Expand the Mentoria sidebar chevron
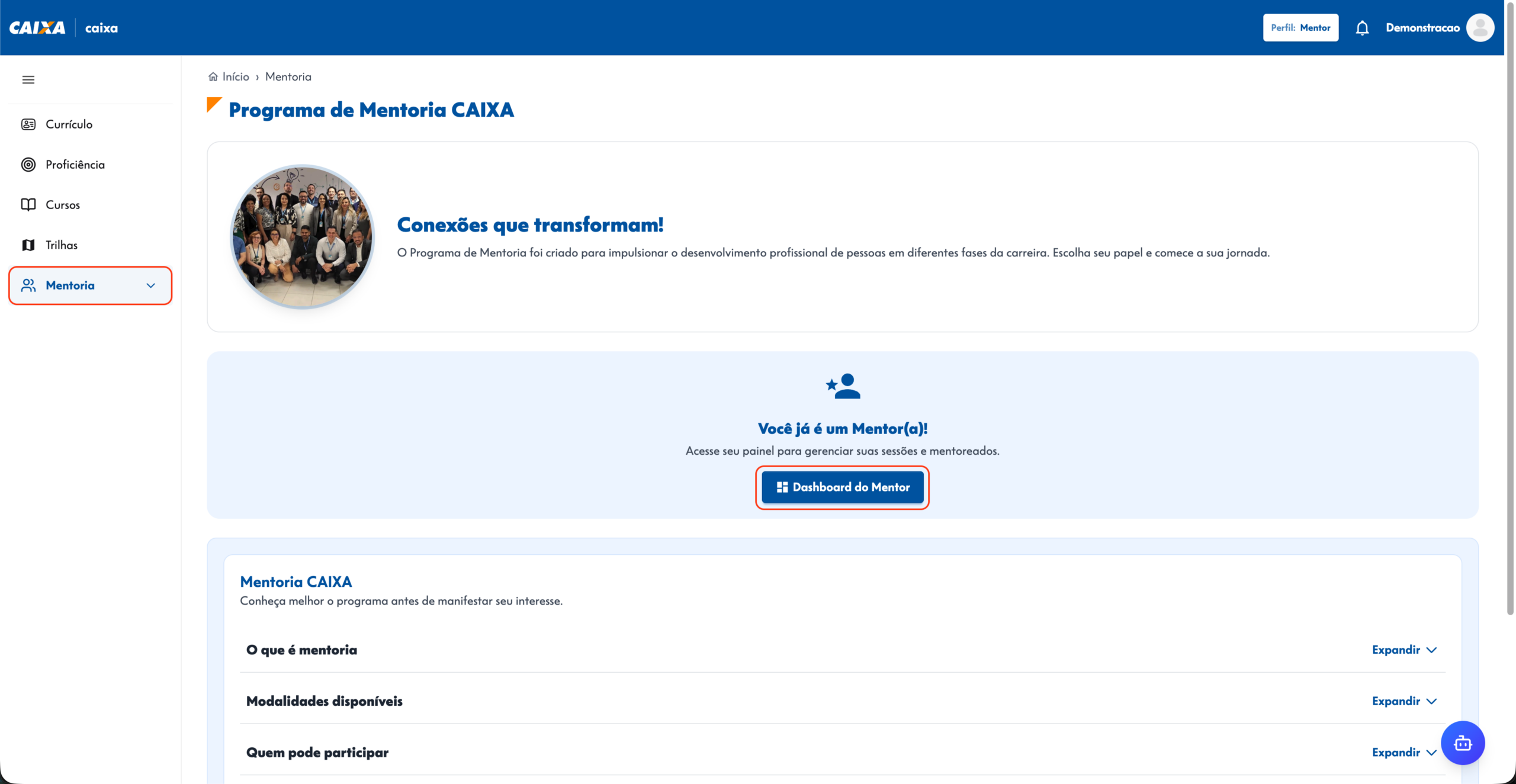Viewport: 1516px width, 784px height. pyautogui.click(x=151, y=285)
